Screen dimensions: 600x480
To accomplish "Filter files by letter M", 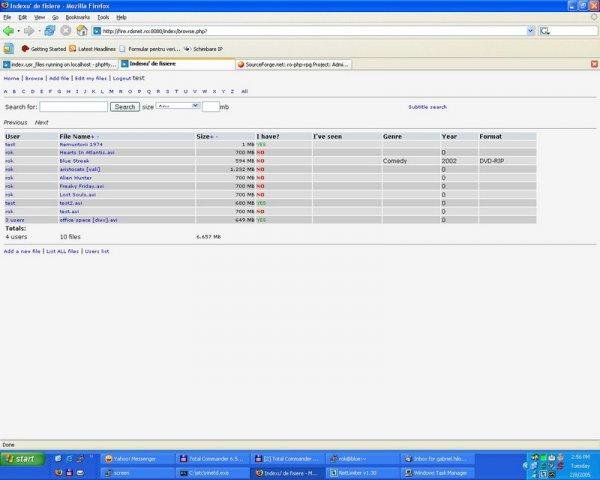I will [111, 91].
